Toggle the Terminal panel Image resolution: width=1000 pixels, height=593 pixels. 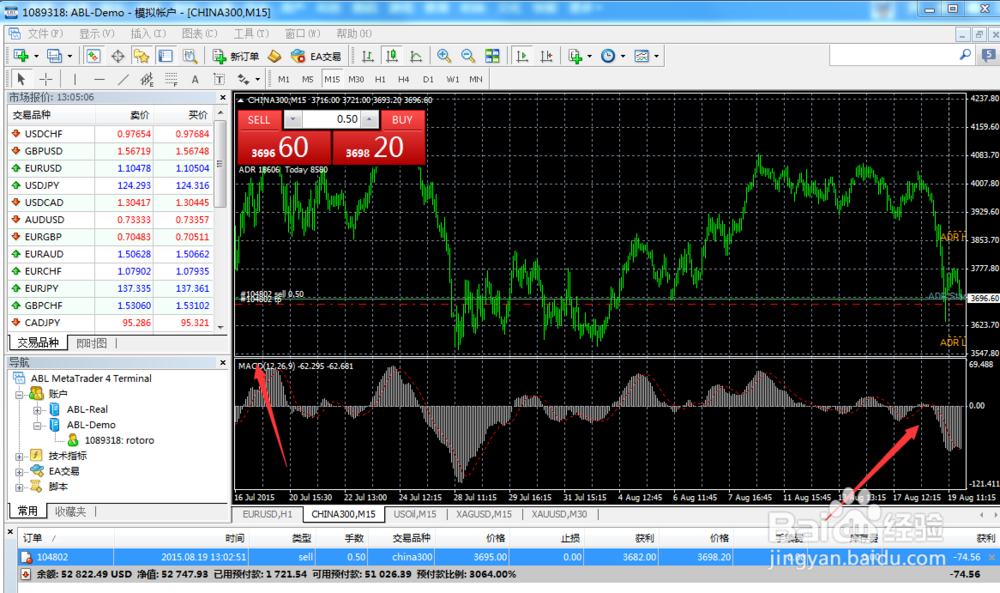coord(165,56)
